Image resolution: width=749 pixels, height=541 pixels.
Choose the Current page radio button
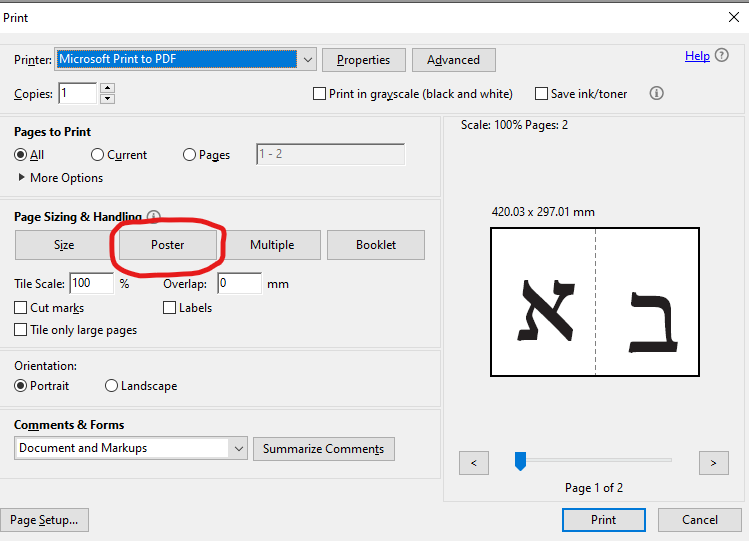click(x=97, y=155)
